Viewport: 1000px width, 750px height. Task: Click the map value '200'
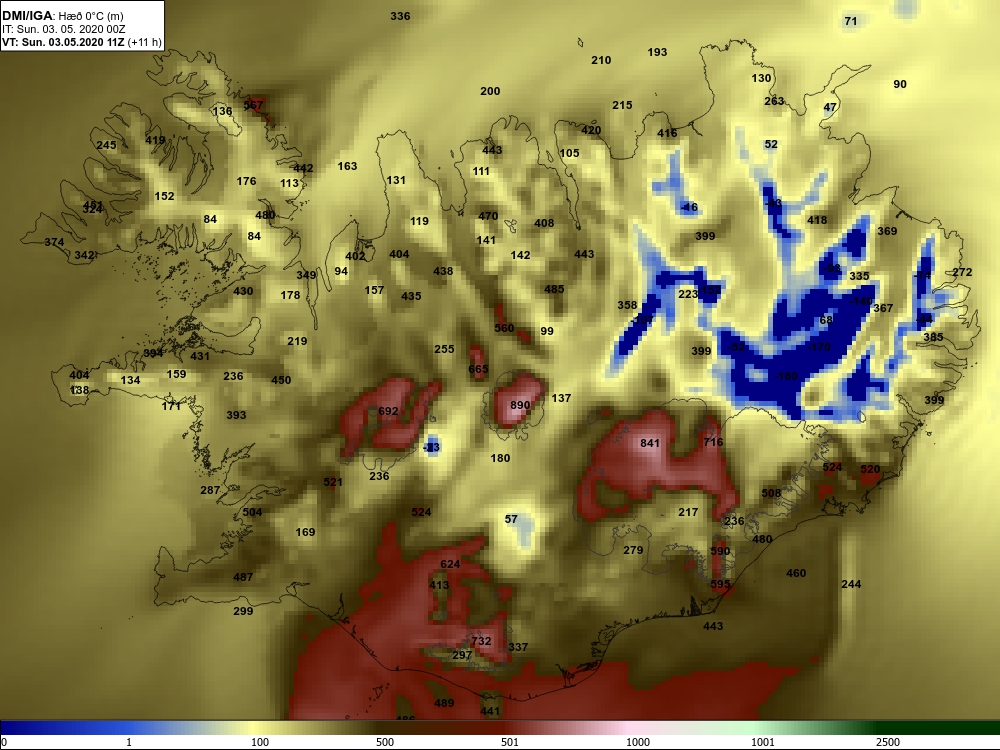pos(490,91)
